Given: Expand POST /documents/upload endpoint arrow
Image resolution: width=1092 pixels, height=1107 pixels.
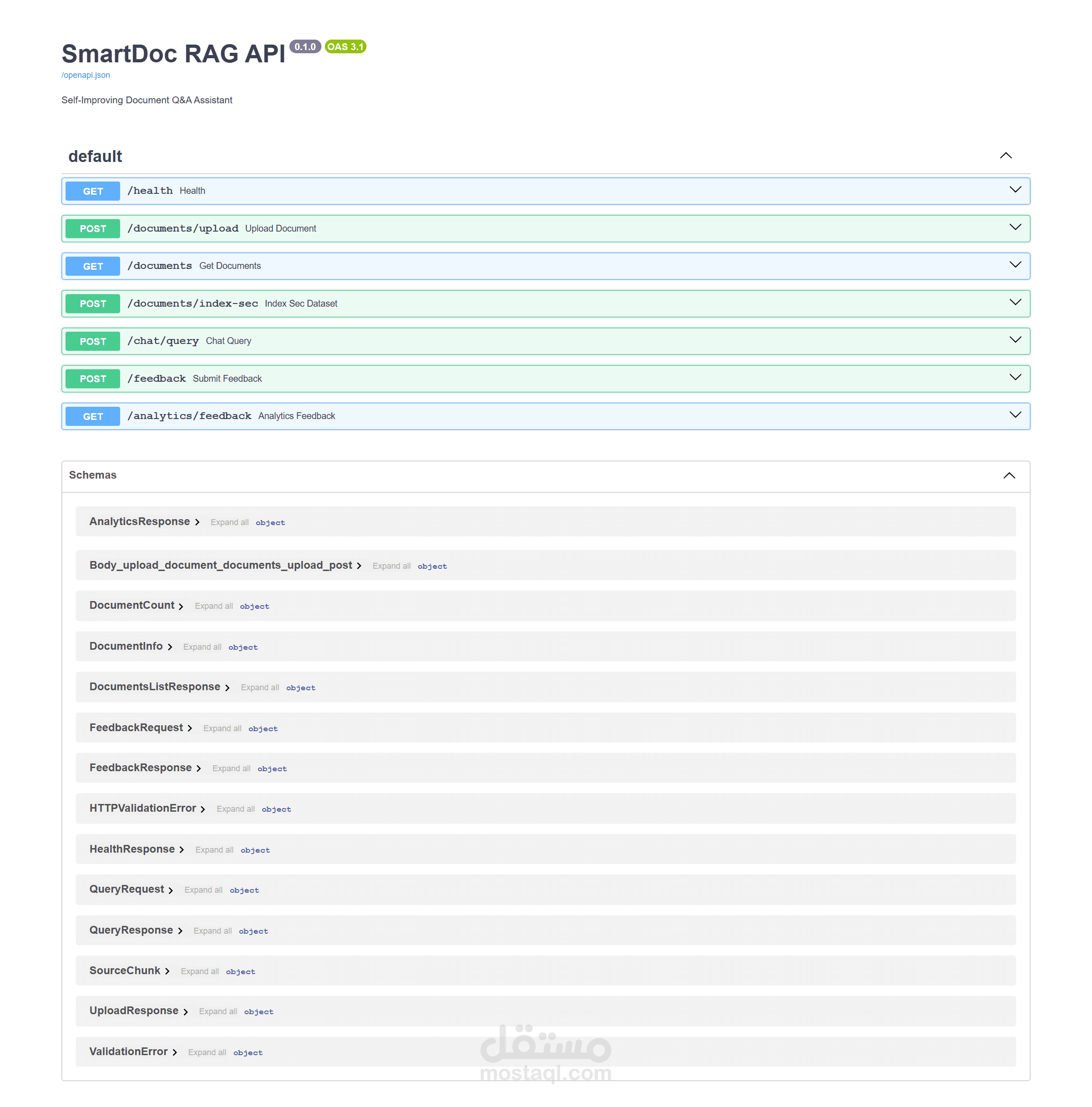Looking at the screenshot, I should 1015,227.
